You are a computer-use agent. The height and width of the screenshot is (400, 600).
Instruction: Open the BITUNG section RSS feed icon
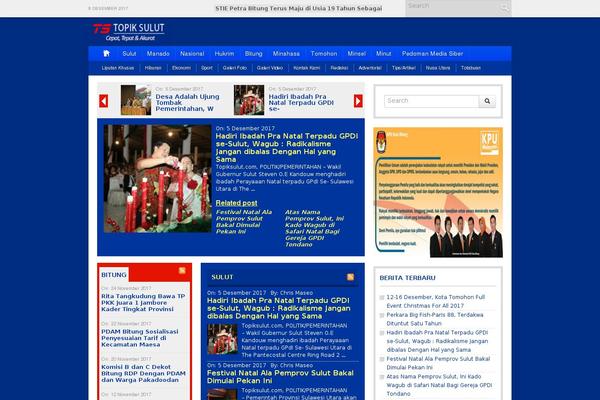coord(182,271)
